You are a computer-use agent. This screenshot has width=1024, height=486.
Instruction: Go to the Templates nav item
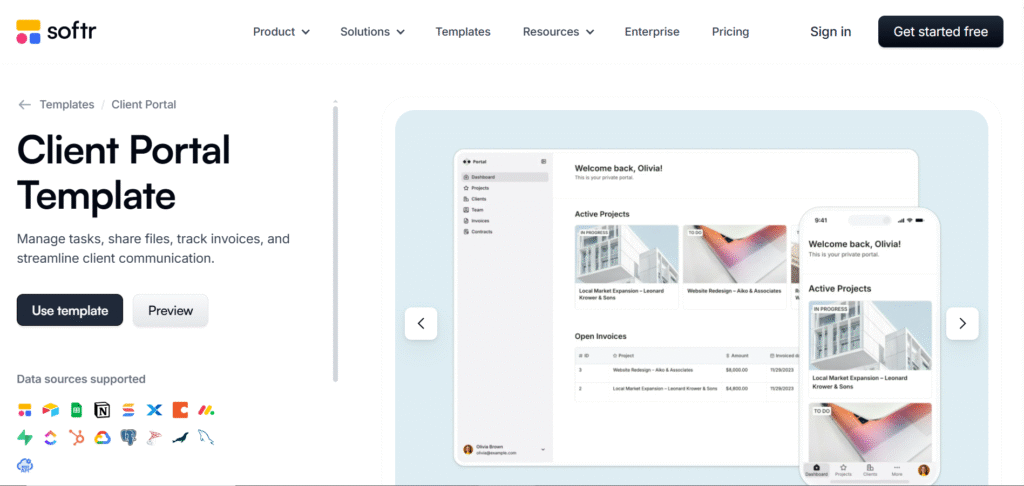coord(463,32)
